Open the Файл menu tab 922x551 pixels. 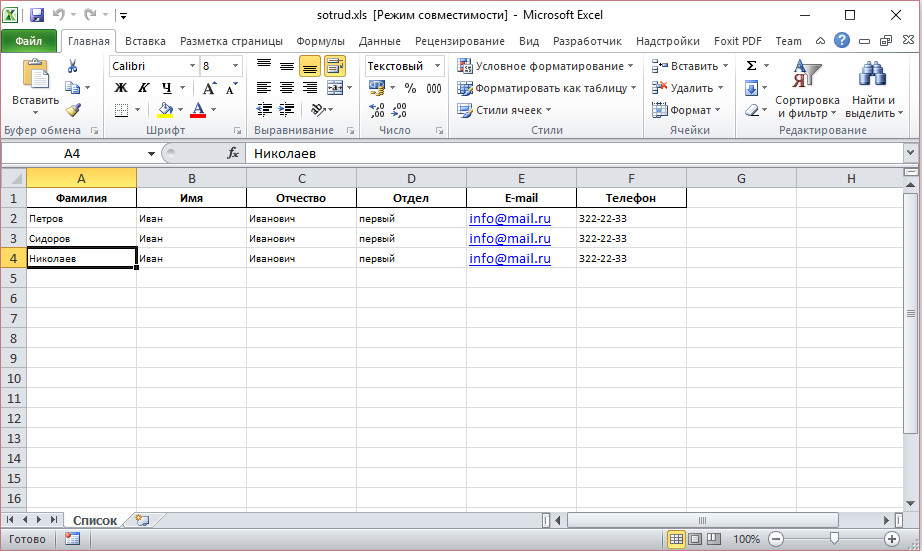(x=29, y=41)
